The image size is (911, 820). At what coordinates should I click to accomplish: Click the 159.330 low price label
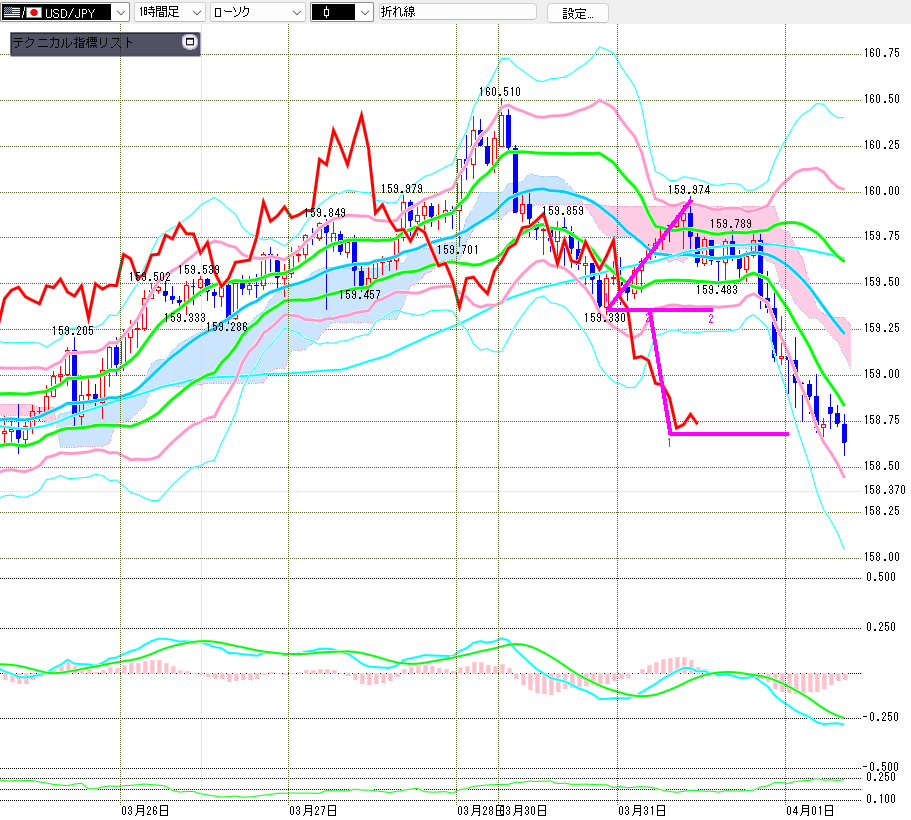click(x=604, y=317)
